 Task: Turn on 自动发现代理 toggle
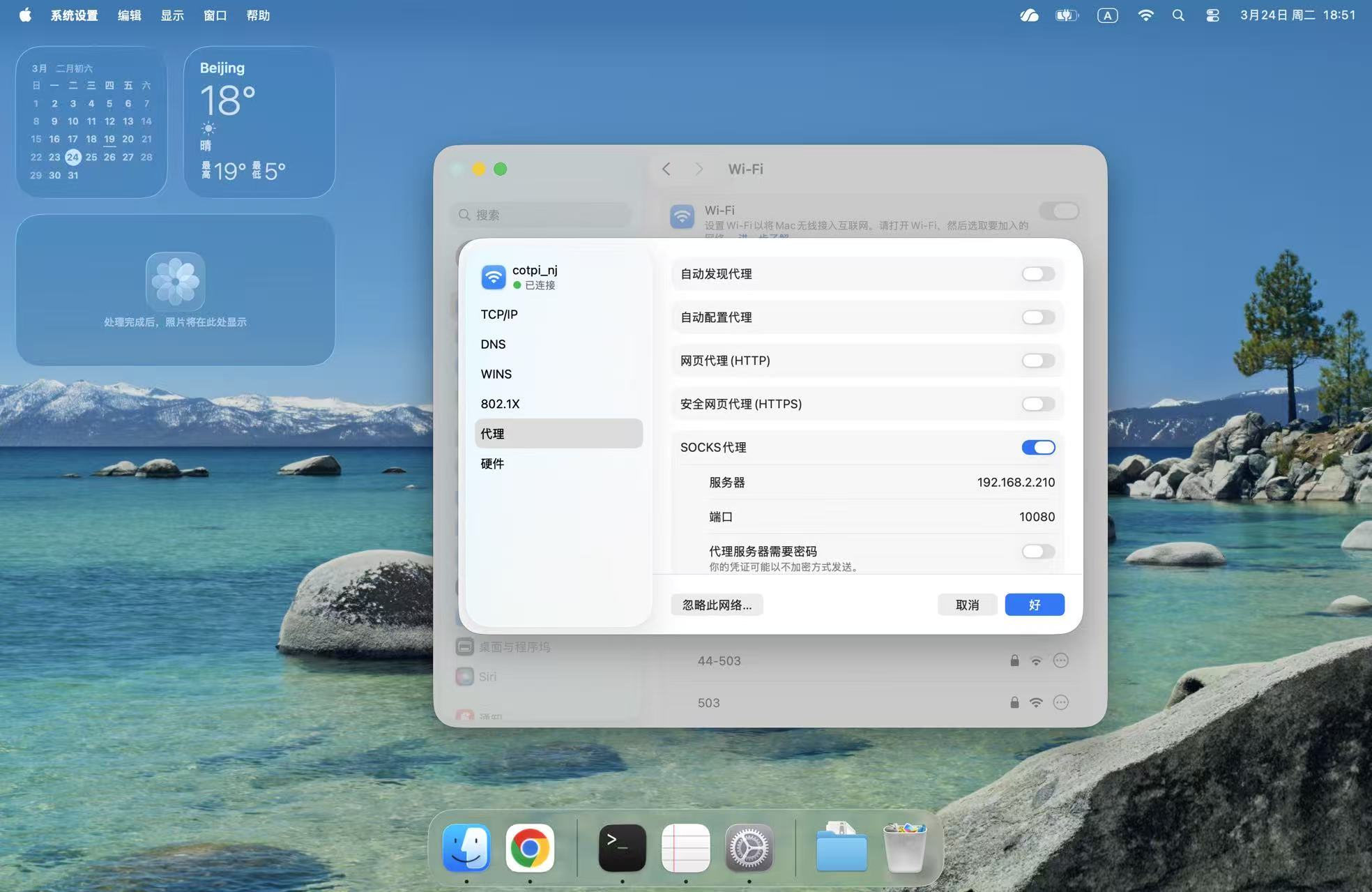[x=1038, y=274]
